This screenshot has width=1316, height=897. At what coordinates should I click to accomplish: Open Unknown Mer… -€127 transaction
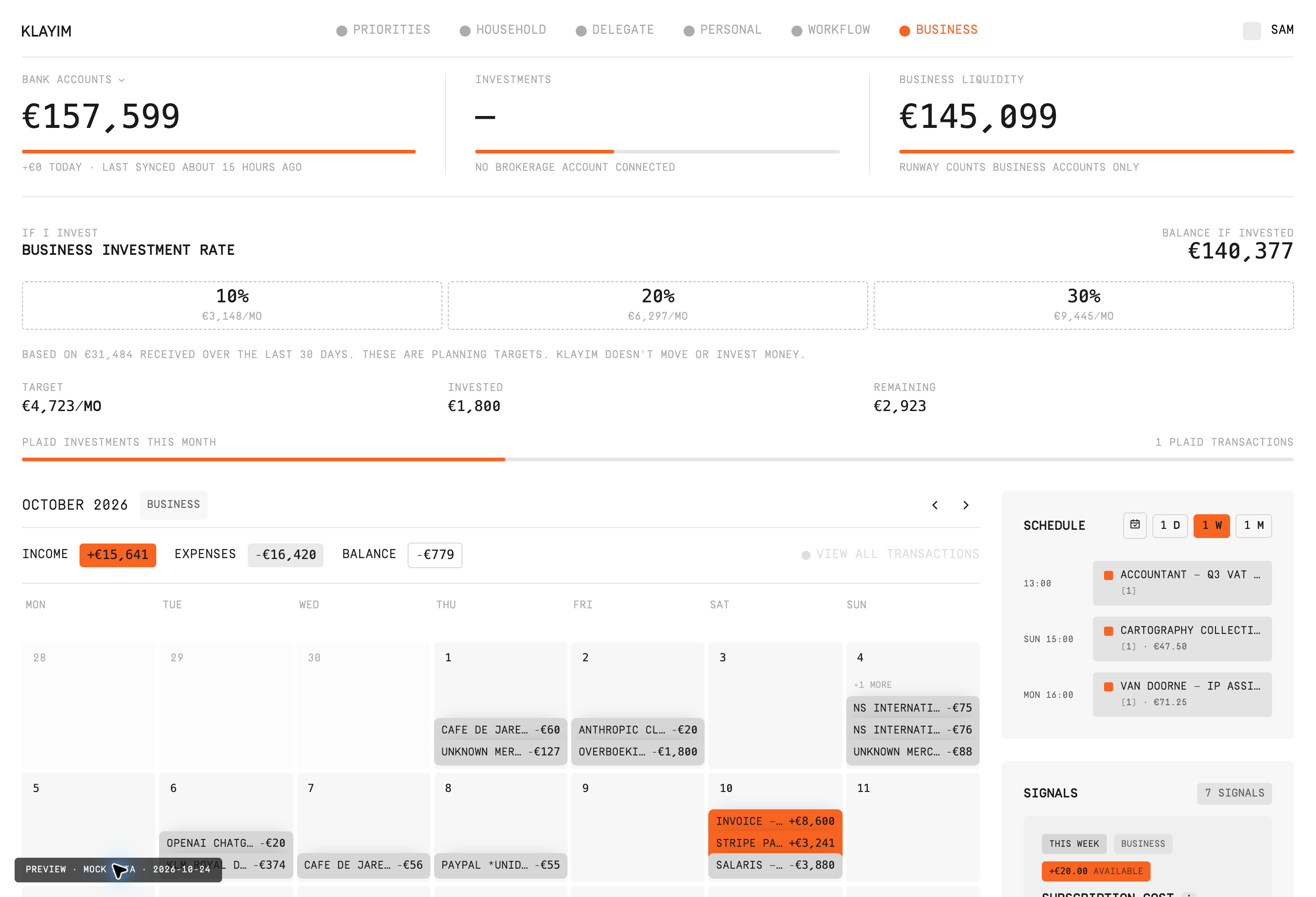(x=500, y=752)
